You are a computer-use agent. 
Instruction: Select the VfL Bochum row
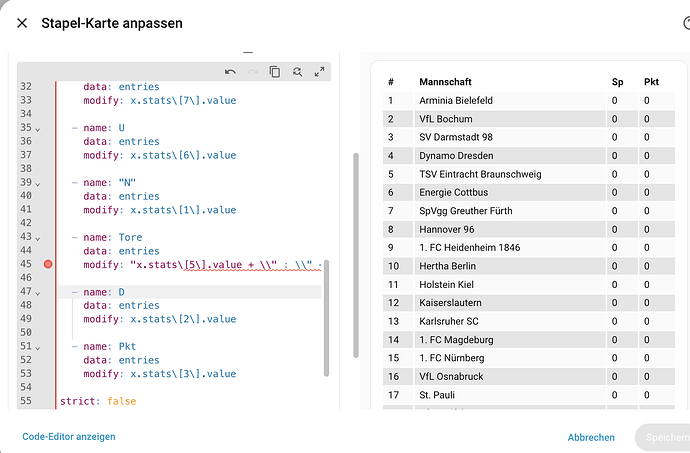click(x=529, y=119)
